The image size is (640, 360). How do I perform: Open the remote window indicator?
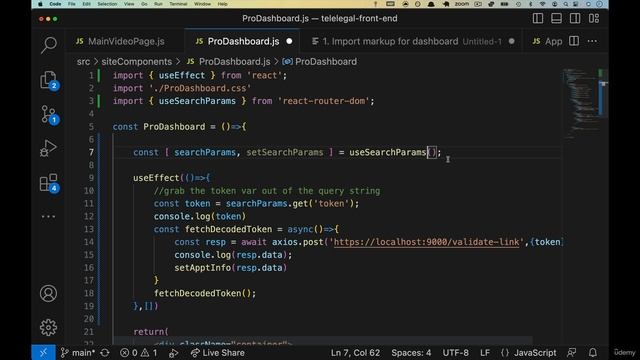(43, 353)
